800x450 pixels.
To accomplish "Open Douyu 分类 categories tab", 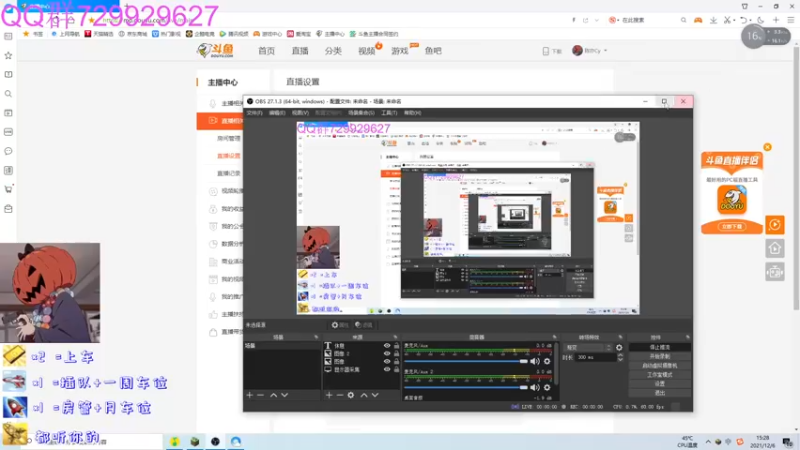I will [x=333, y=51].
